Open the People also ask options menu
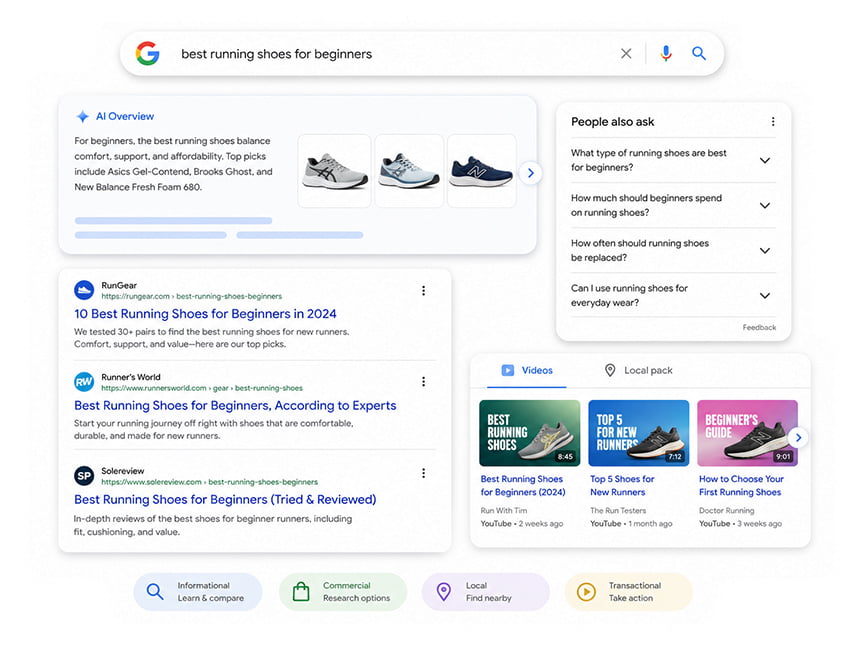Viewport: 860px width, 645px height. [773, 121]
